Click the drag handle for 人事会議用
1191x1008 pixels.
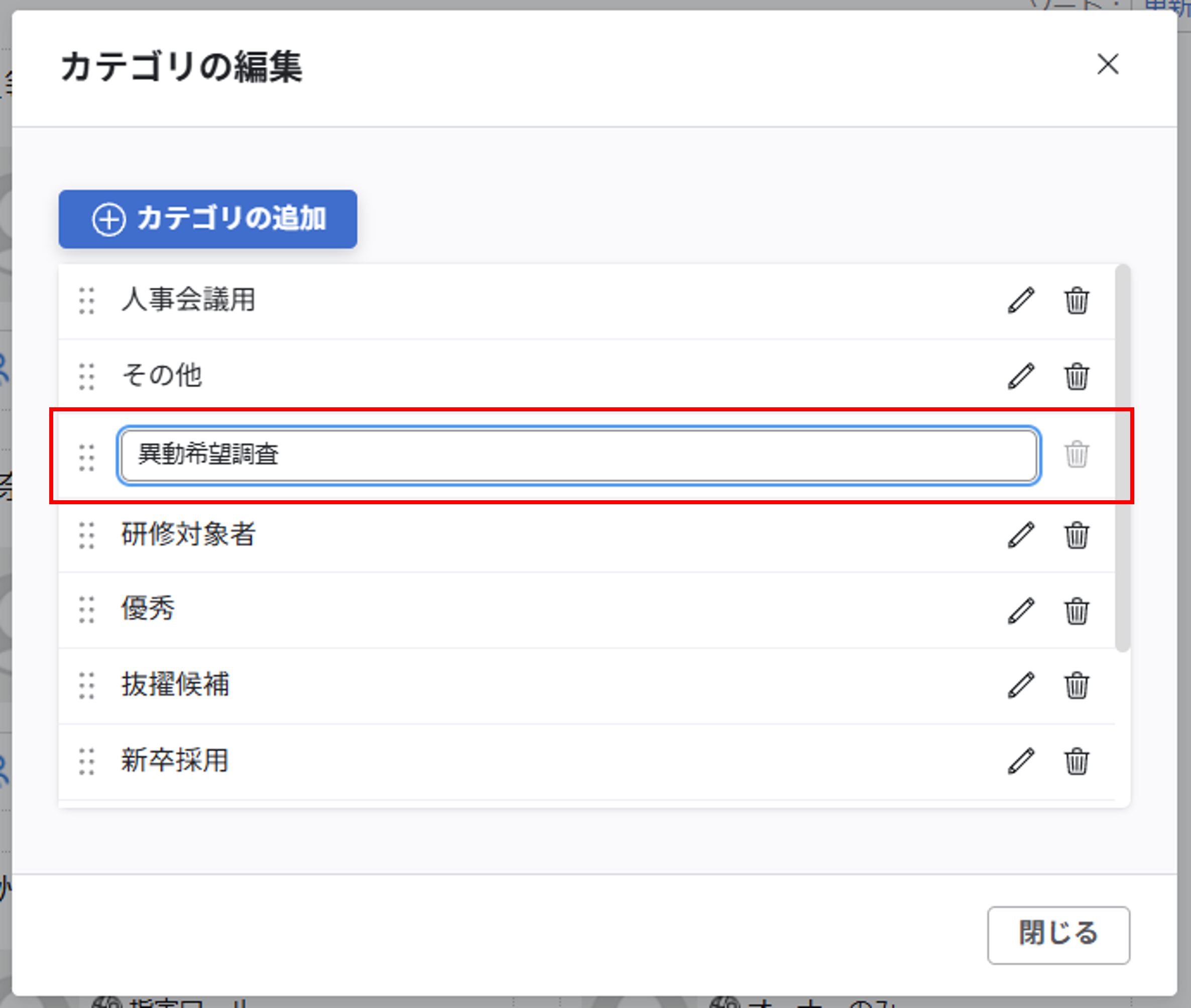coord(87,300)
